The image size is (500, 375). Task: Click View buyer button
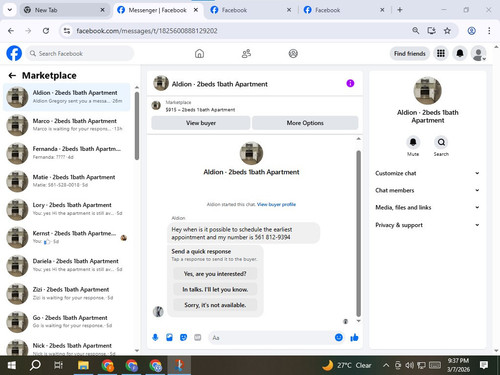(201, 123)
